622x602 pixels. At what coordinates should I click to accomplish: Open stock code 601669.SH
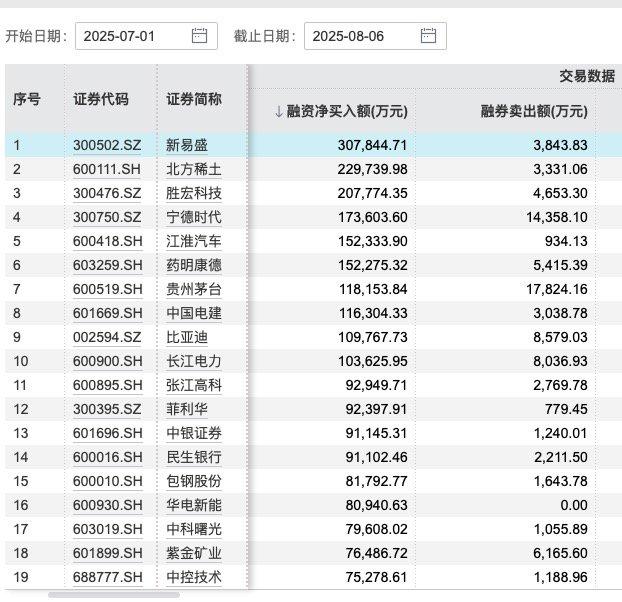(108, 313)
